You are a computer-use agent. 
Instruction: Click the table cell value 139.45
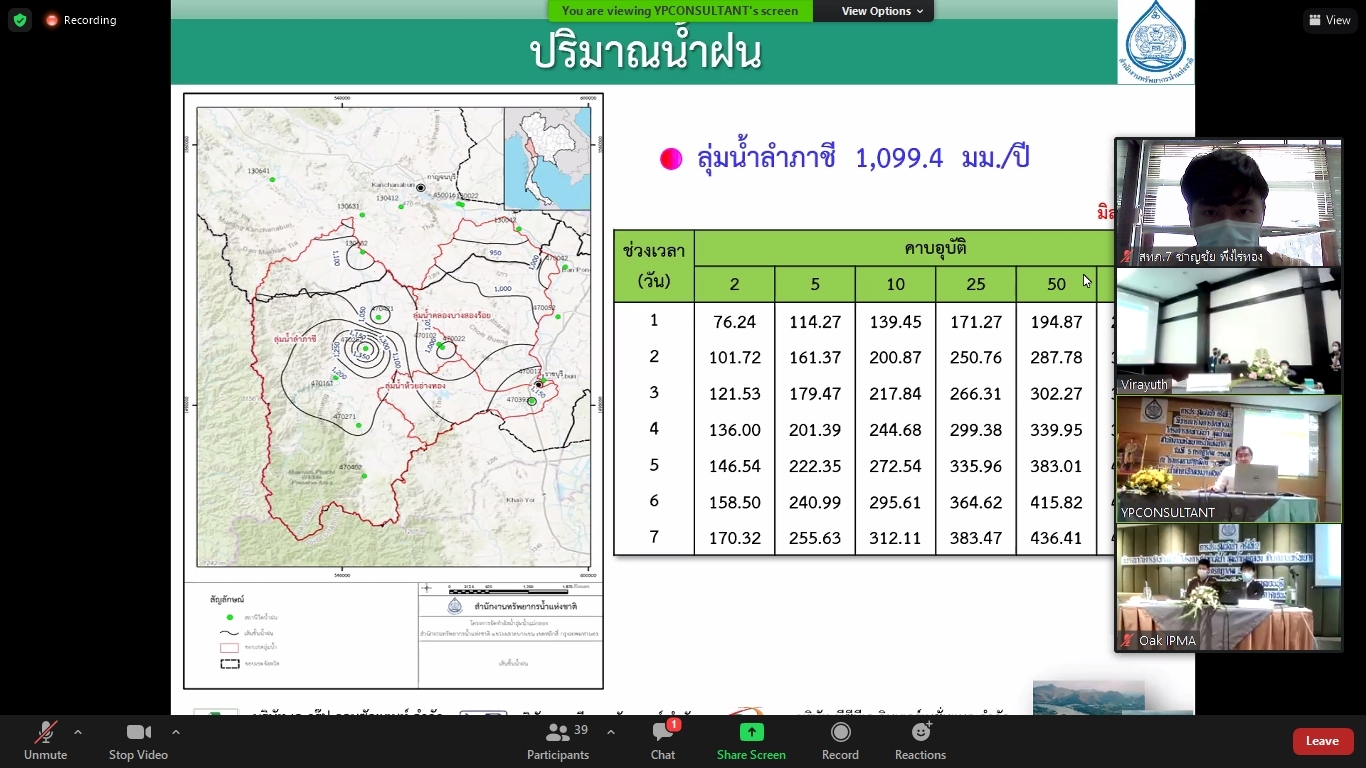click(x=895, y=322)
